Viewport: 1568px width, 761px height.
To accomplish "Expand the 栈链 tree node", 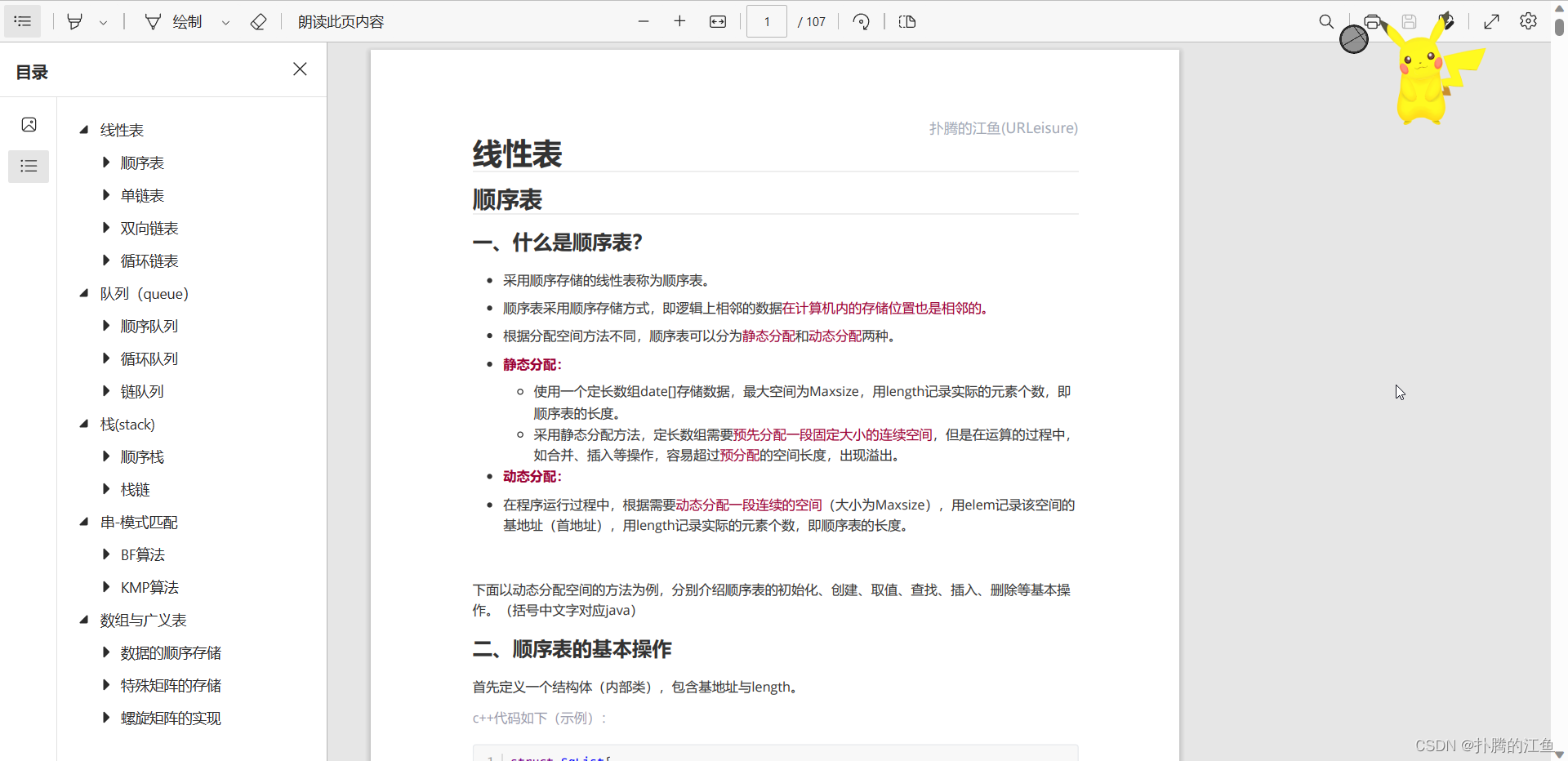I will [x=105, y=489].
